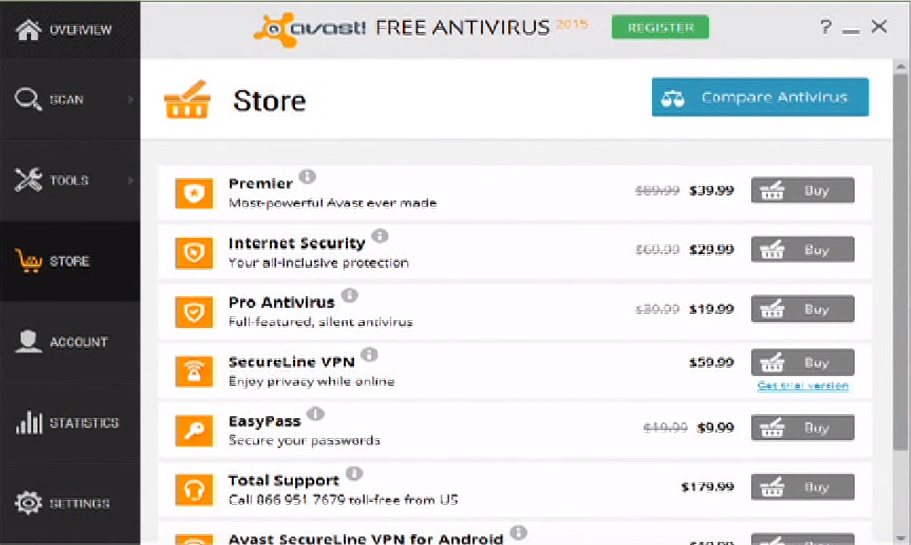Click 'Your all-inclusive protection' description

tap(318, 263)
